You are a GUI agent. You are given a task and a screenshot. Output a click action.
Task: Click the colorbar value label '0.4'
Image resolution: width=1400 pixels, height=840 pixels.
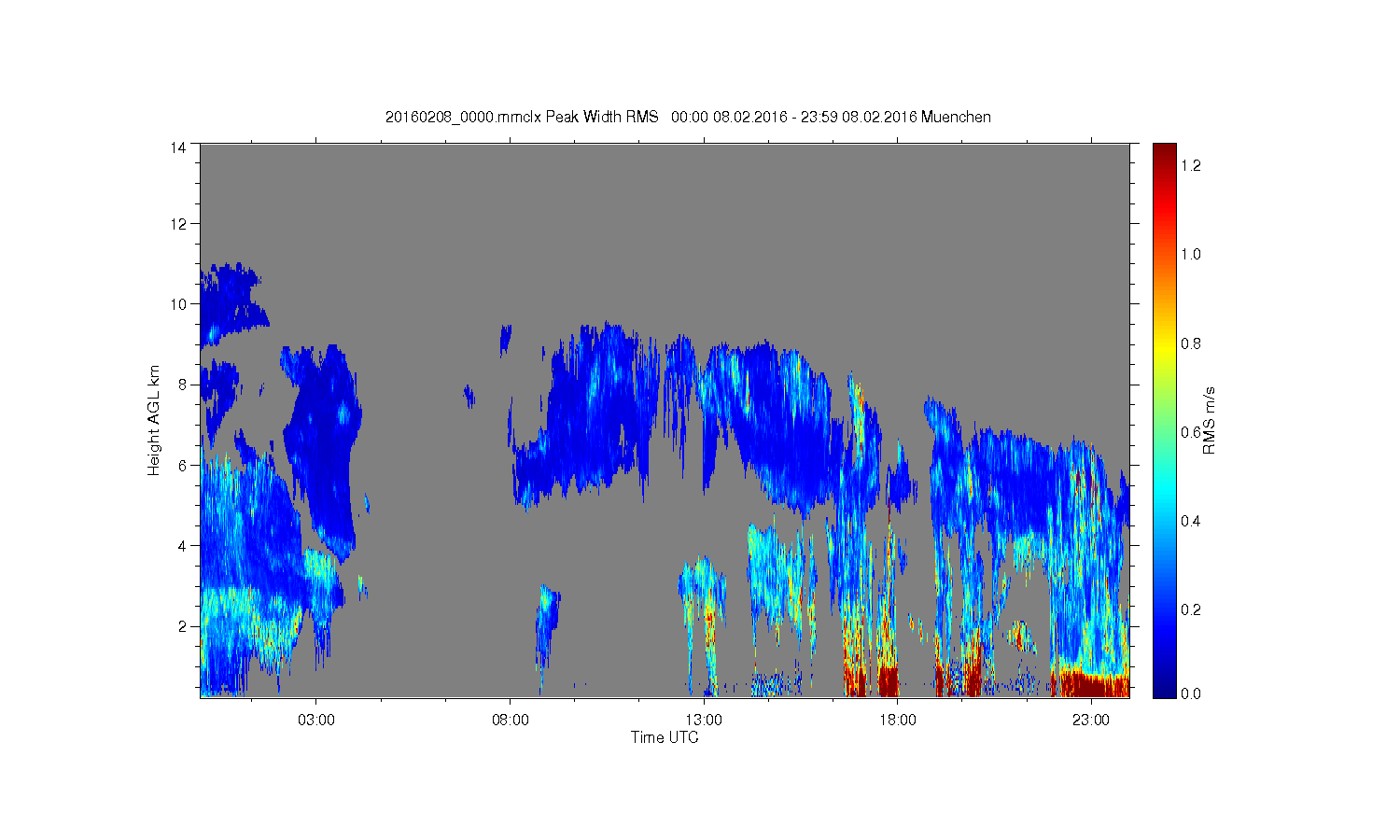point(1190,521)
